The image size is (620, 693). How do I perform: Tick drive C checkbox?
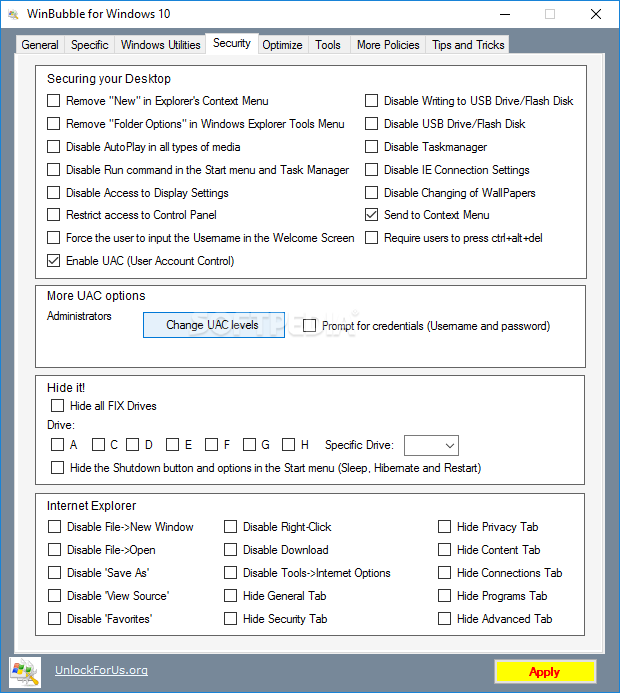tap(98, 445)
